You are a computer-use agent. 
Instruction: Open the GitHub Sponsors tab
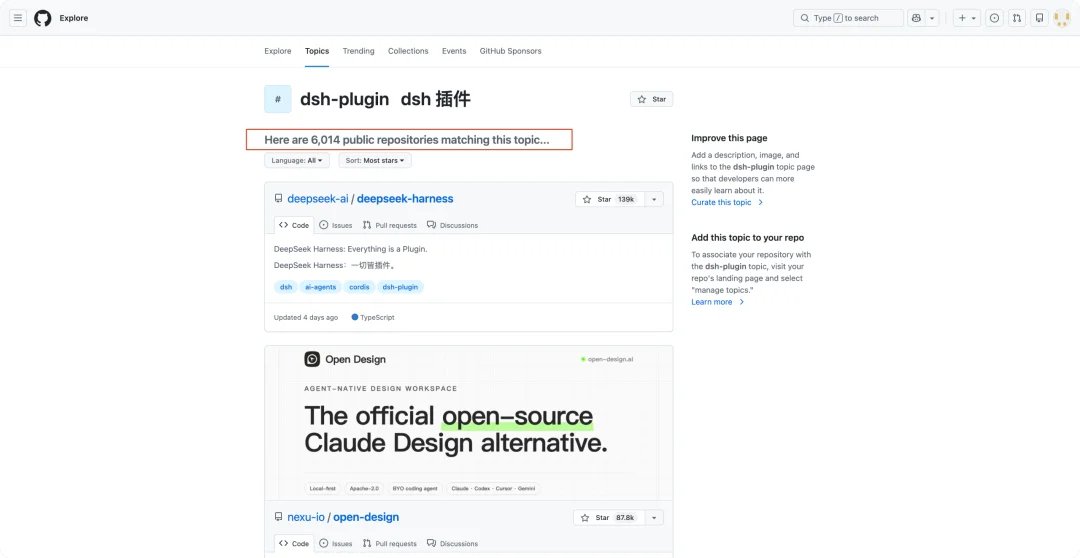[x=510, y=51]
